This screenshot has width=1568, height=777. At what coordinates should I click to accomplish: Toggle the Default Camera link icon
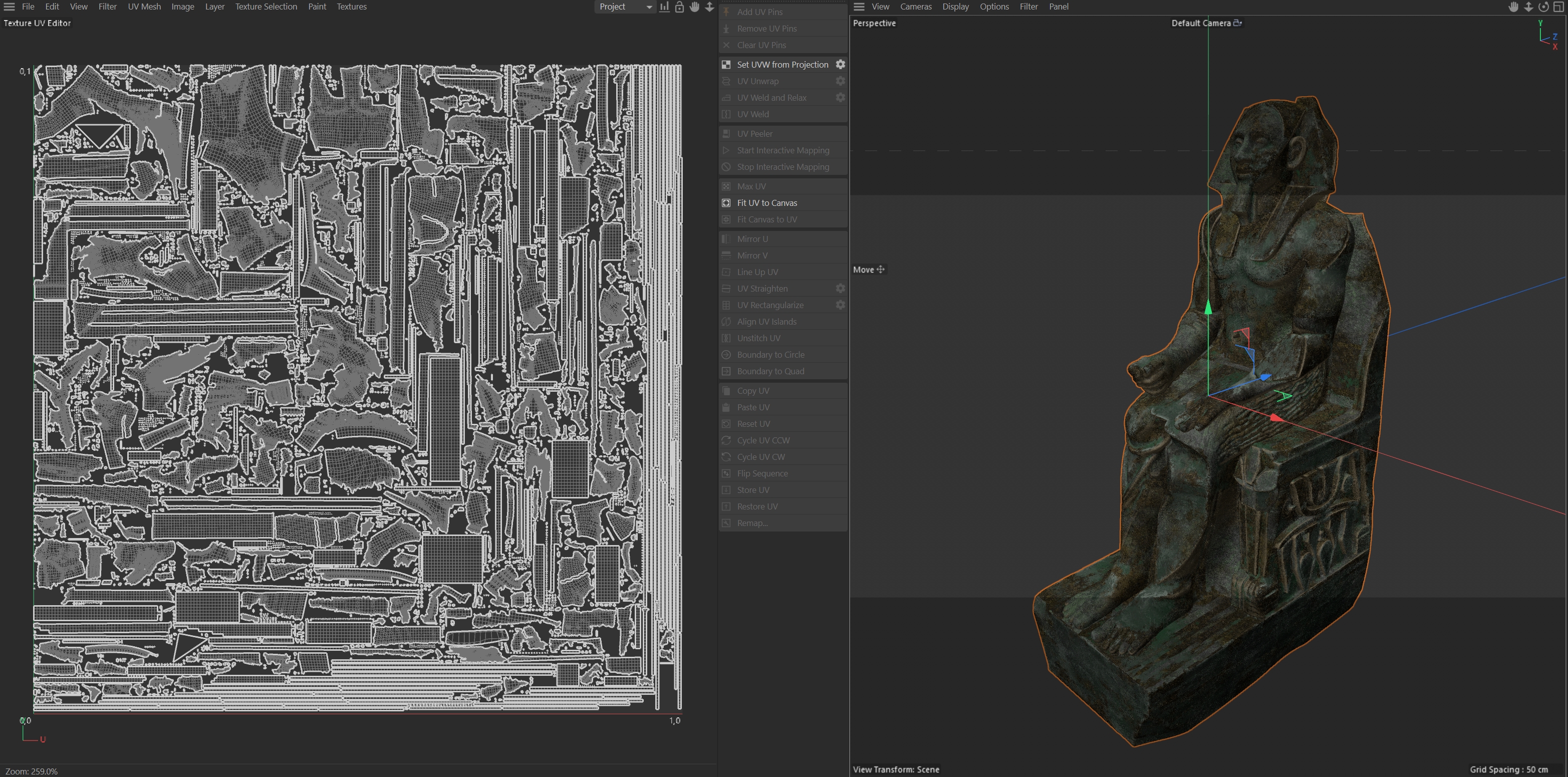[1237, 23]
